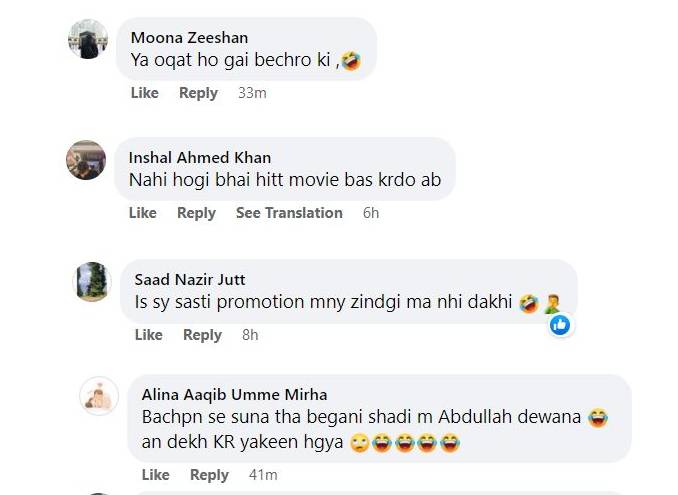Viewport: 678px width, 495px height.
Task: Reply to Alina Aaqib Umme Mirha's comment
Action: pos(209,475)
